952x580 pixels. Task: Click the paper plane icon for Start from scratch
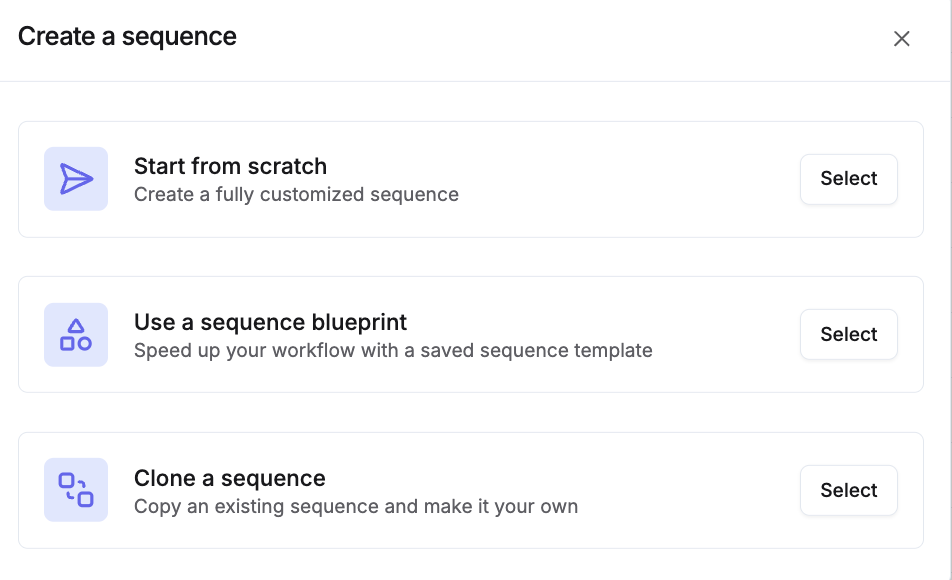[76, 179]
